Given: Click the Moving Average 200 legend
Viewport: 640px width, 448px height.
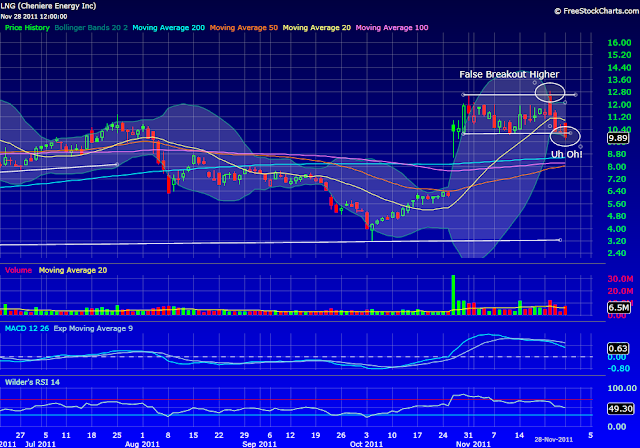Looking at the screenshot, I should coord(169,28).
